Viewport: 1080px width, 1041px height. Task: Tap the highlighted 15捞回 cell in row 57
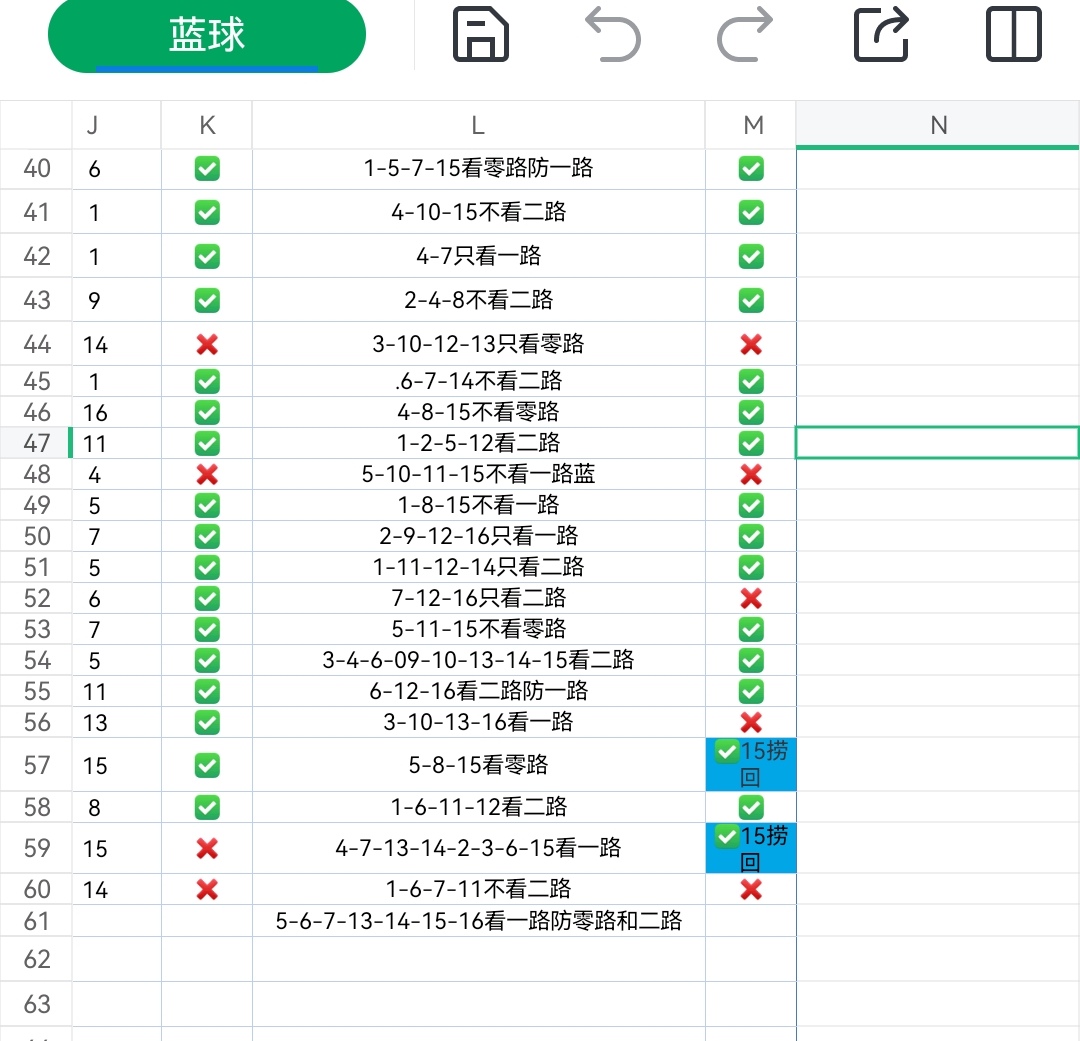click(751, 765)
